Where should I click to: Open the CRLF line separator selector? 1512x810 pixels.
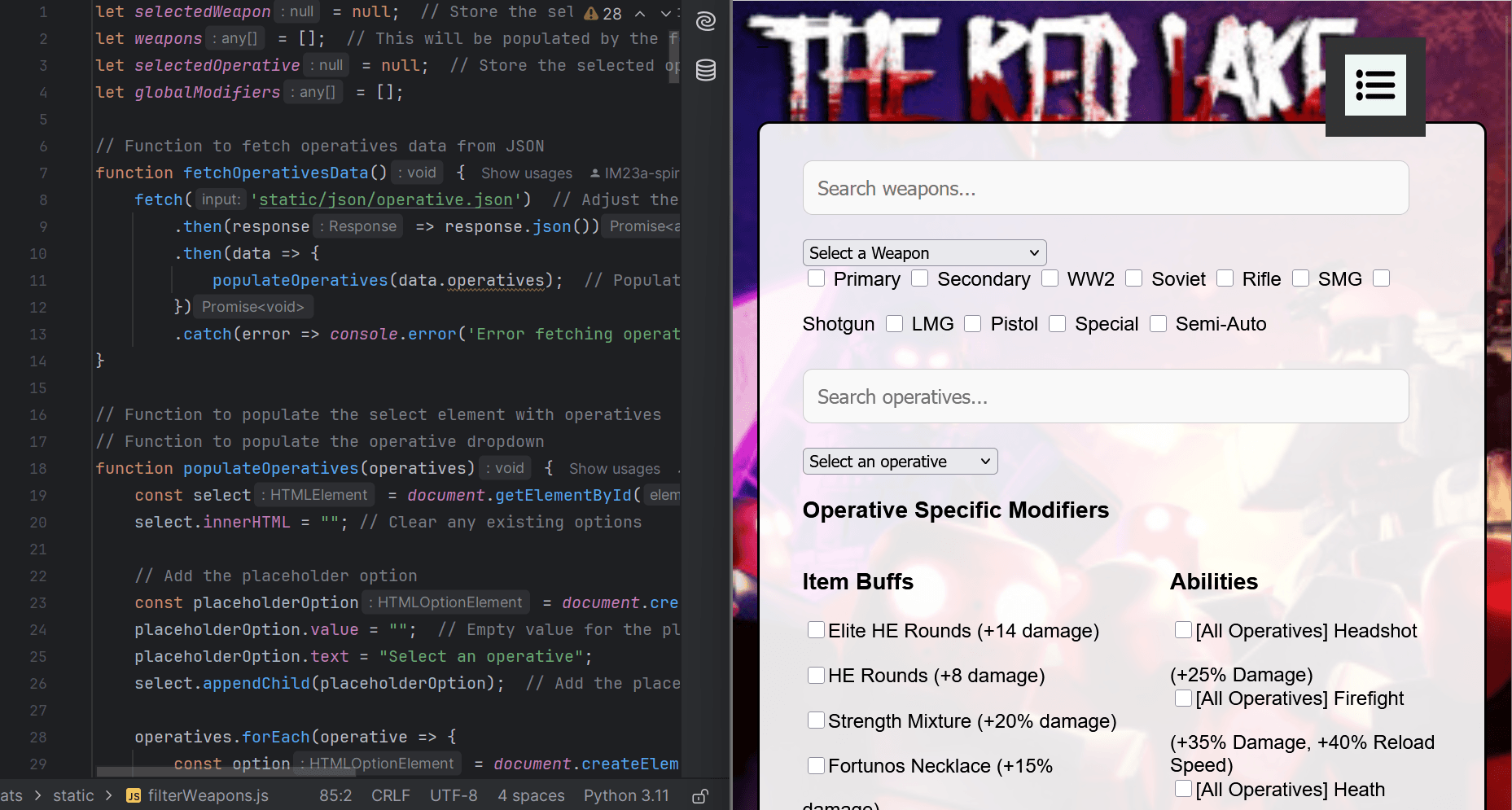(391, 795)
